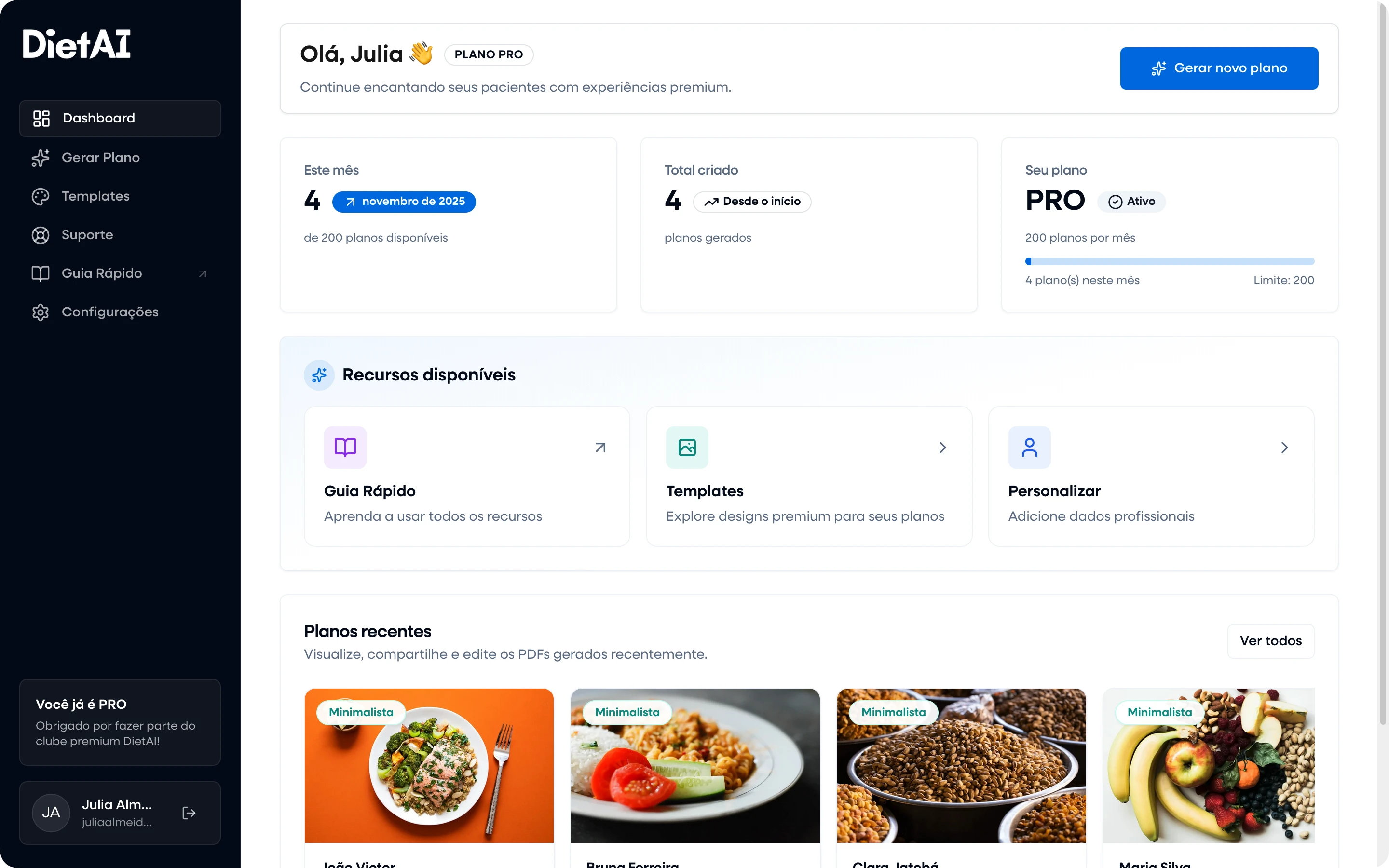Click the external arrow on Guia Rápido card
The height and width of the screenshot is (868, 1389).
(600, 447)
